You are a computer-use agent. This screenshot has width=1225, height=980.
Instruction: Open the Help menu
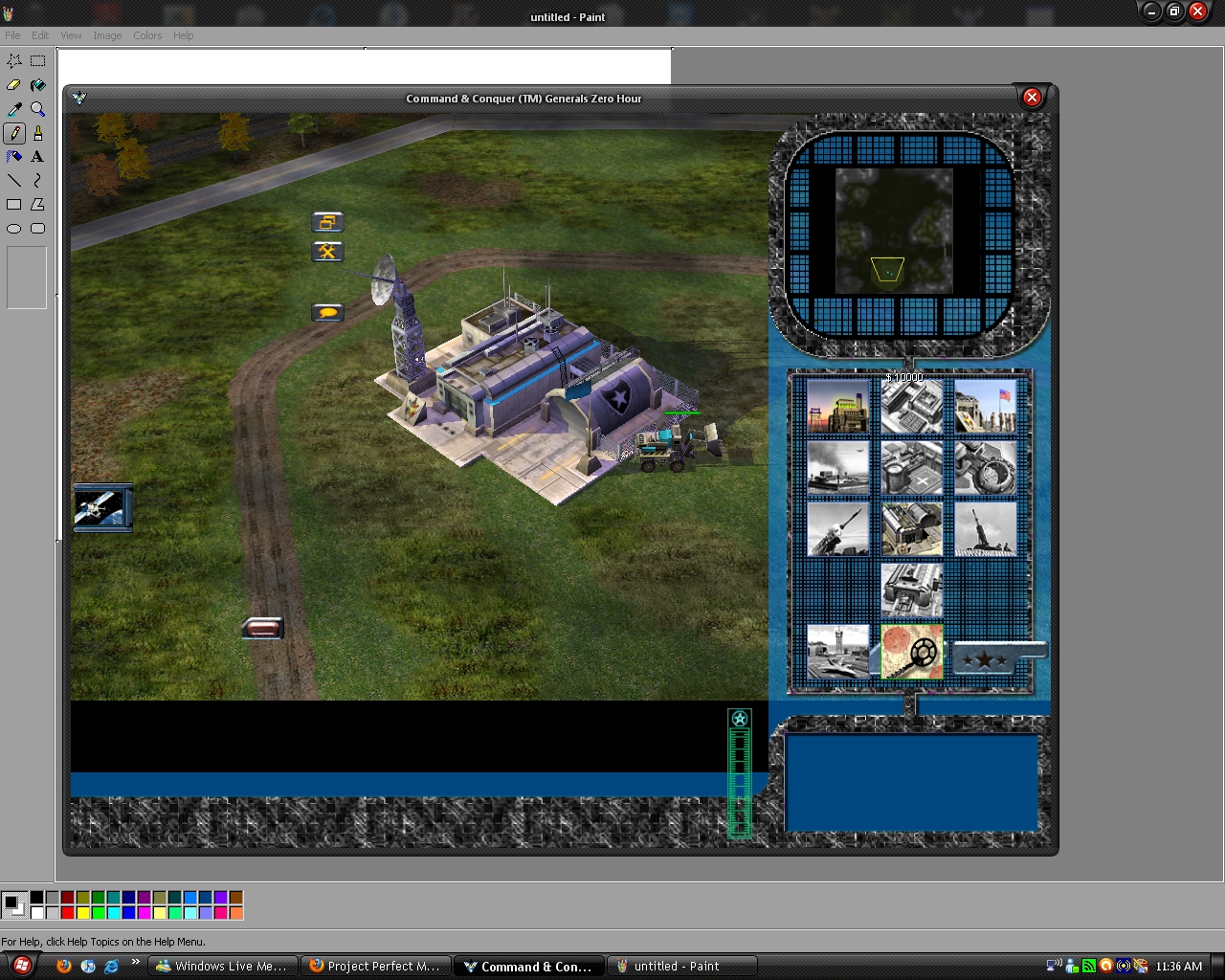[183, 35]
